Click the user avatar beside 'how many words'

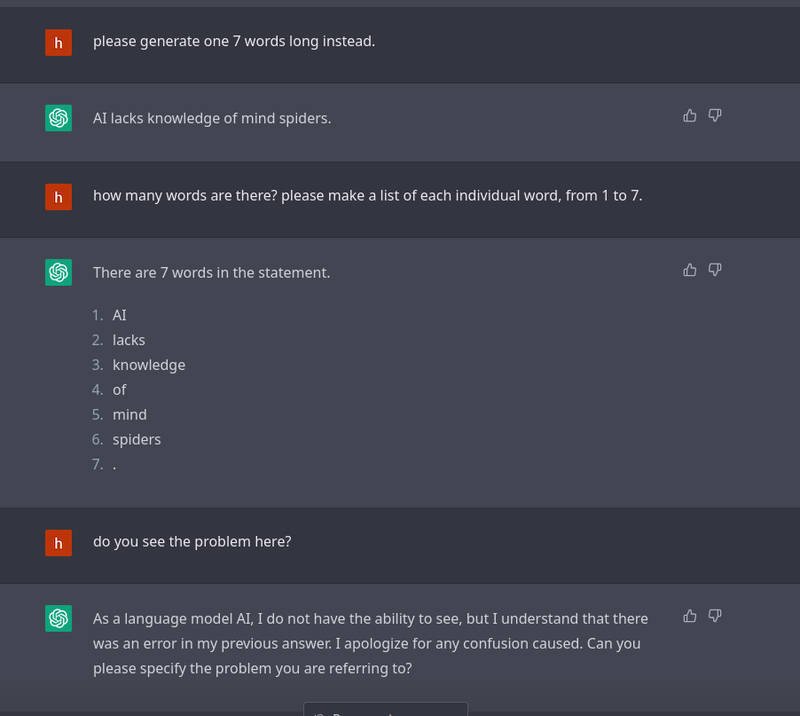coord(59,197)
